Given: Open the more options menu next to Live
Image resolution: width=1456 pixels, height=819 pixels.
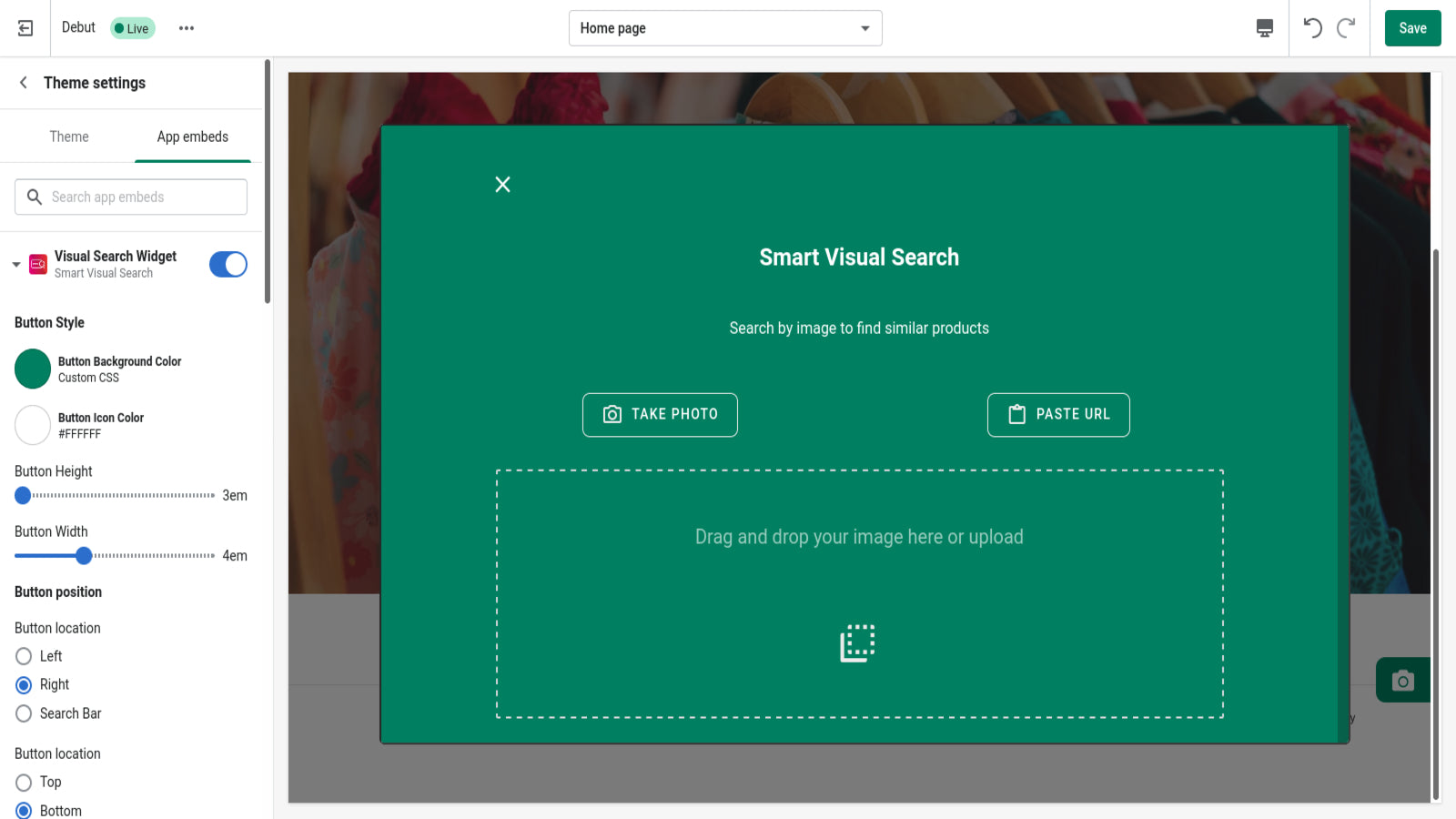Looking at the screenshot, I should click(x=187, y=28).
